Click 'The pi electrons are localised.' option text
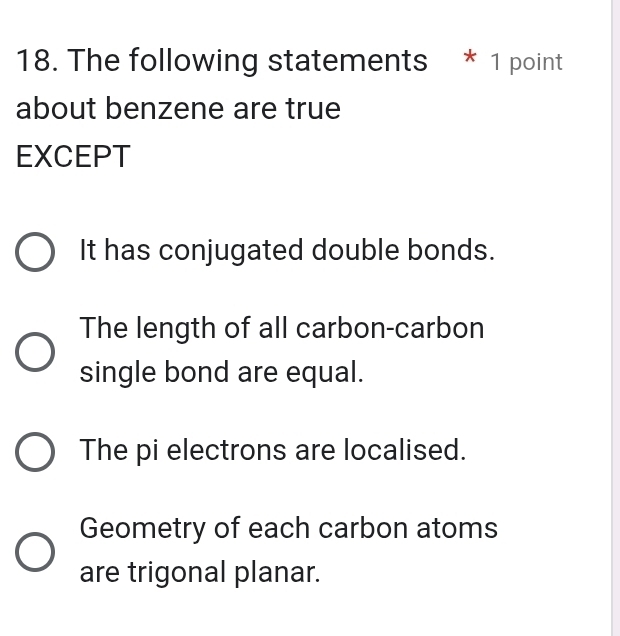Image resolution: width=620 pixels, height=636 pixels. 273,450
